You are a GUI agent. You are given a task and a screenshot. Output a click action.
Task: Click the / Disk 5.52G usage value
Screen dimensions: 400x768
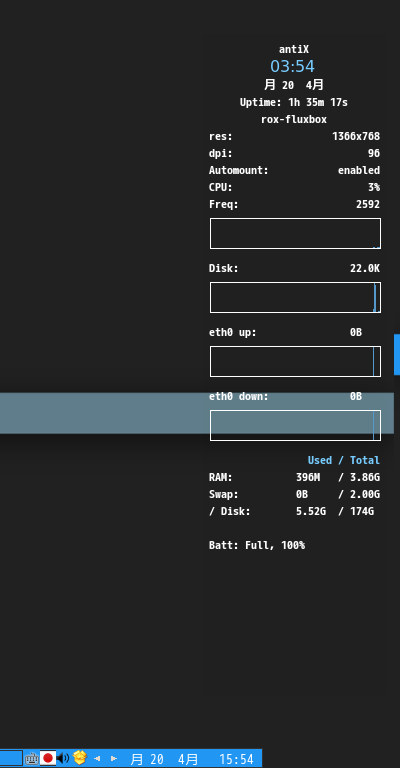pyautogui.click(x=311, y=511)
